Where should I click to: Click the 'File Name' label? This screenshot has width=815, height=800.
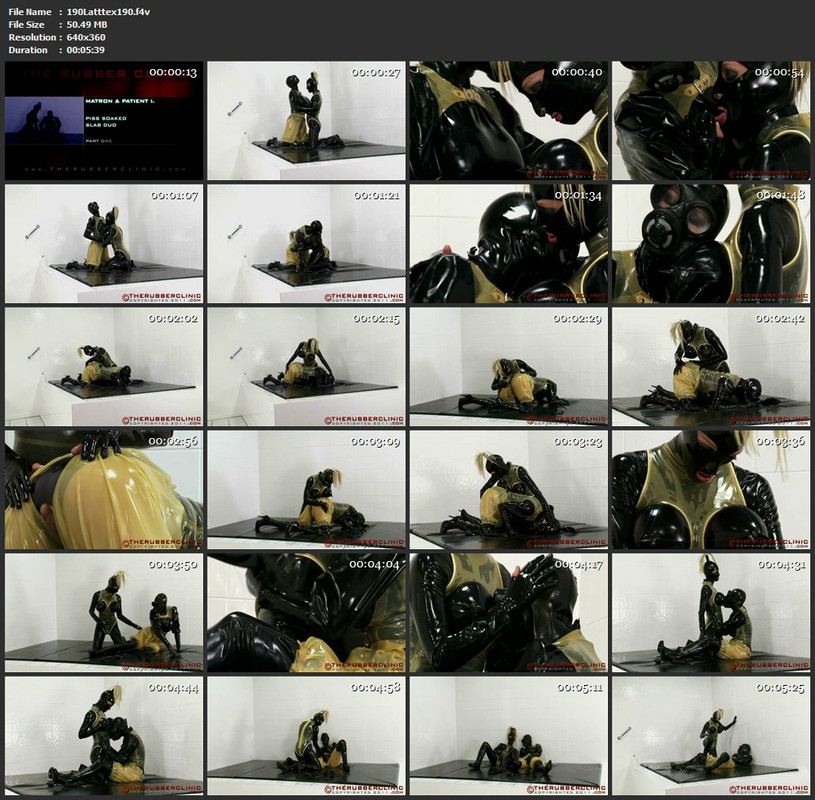point(30,12)
